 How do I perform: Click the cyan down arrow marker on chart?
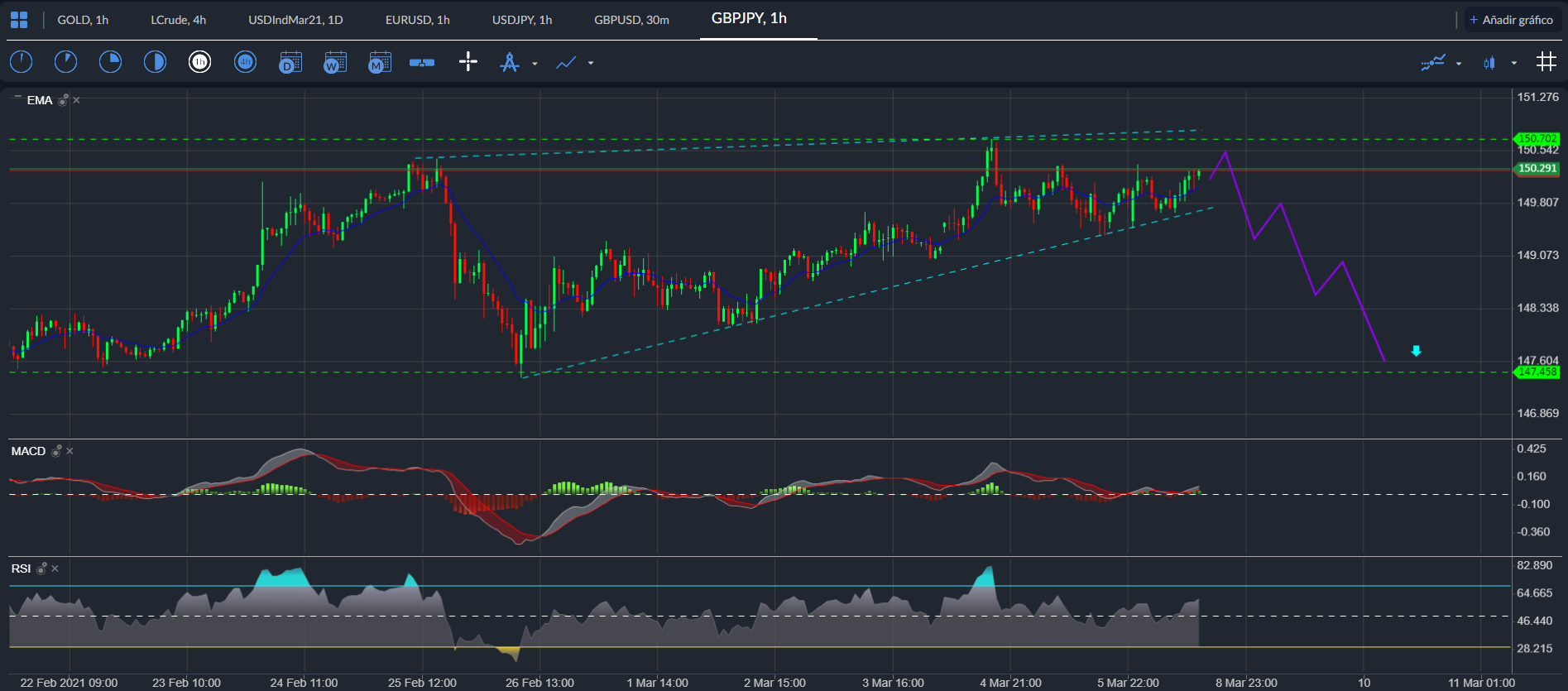[1416, 351]
